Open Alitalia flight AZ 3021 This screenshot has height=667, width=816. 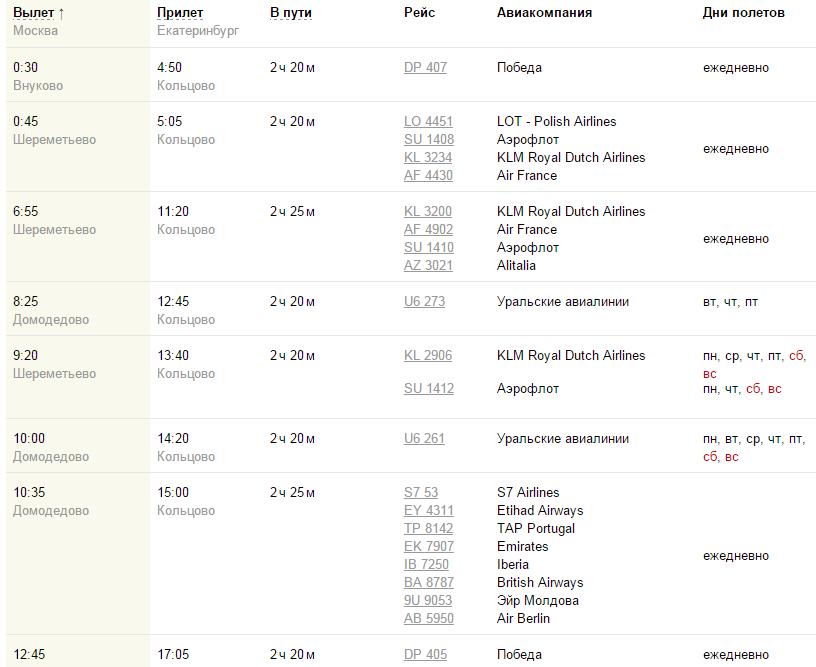[428, 266]
